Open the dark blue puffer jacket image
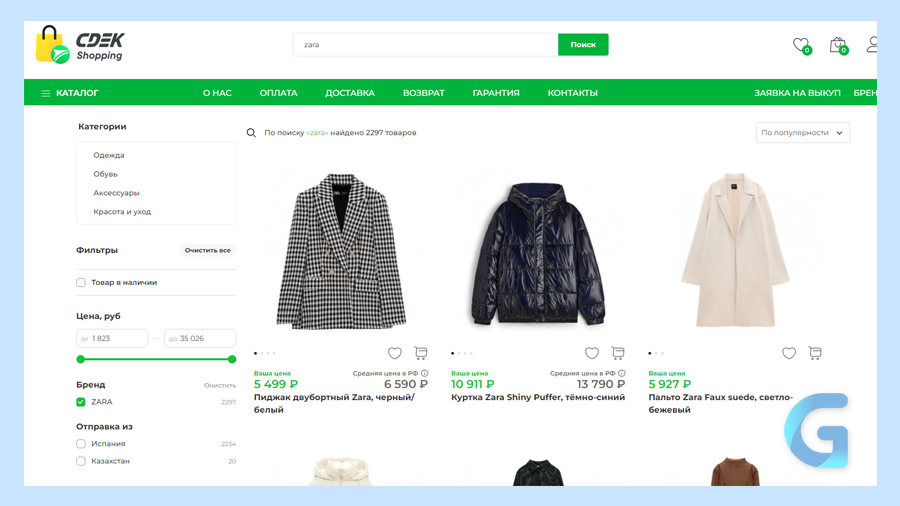The image size is (900, 506). pyautogui.click(x=538, y=254)
